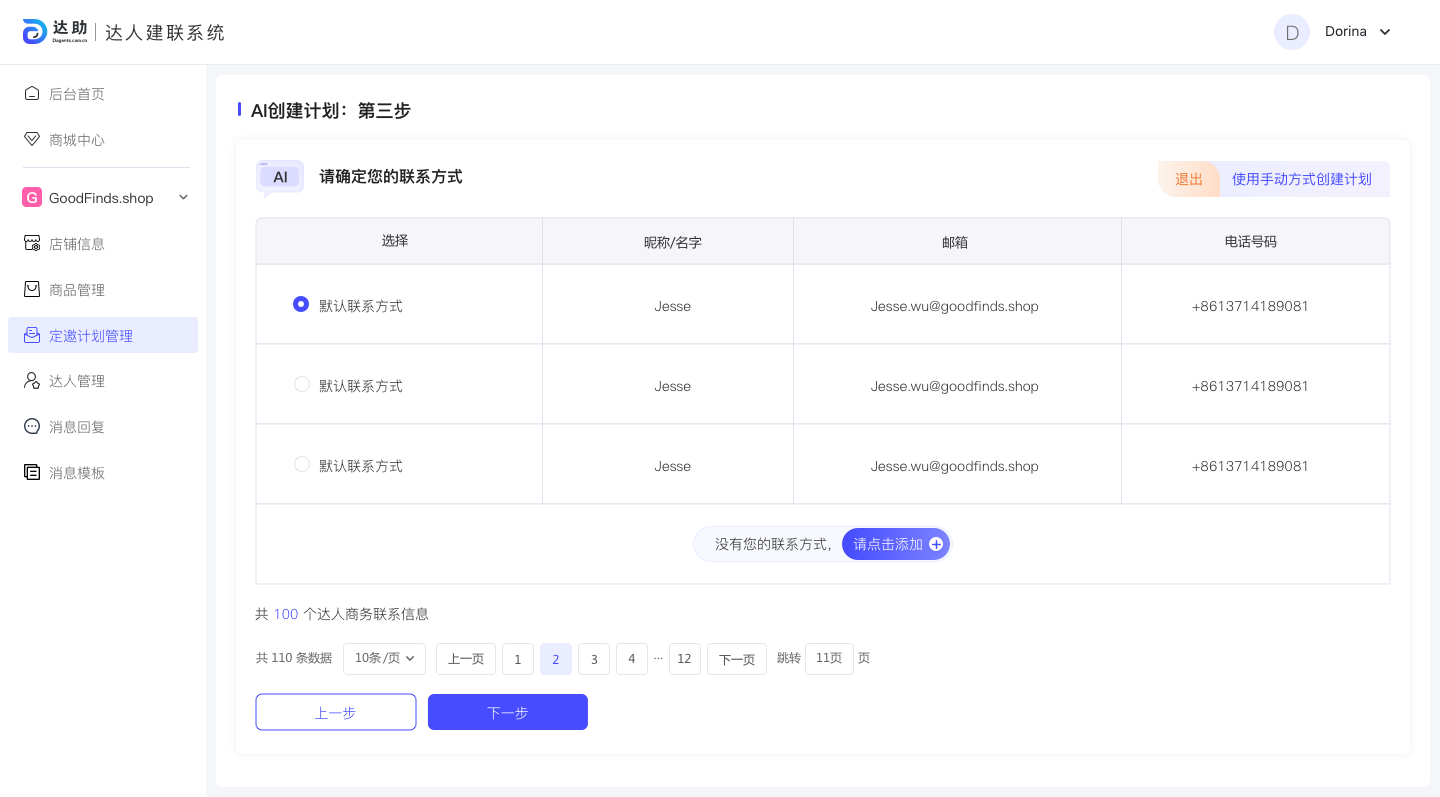Click the chat bubble icon for 消息回复
Image resolution: width=1440 pixels, height=797 pixels.
pyautogui.click(x=32, y=427)
